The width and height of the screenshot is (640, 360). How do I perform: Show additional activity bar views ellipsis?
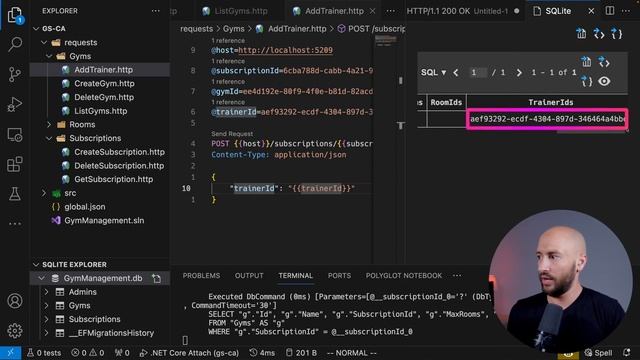pyautogui.click(x=15, y=224)
